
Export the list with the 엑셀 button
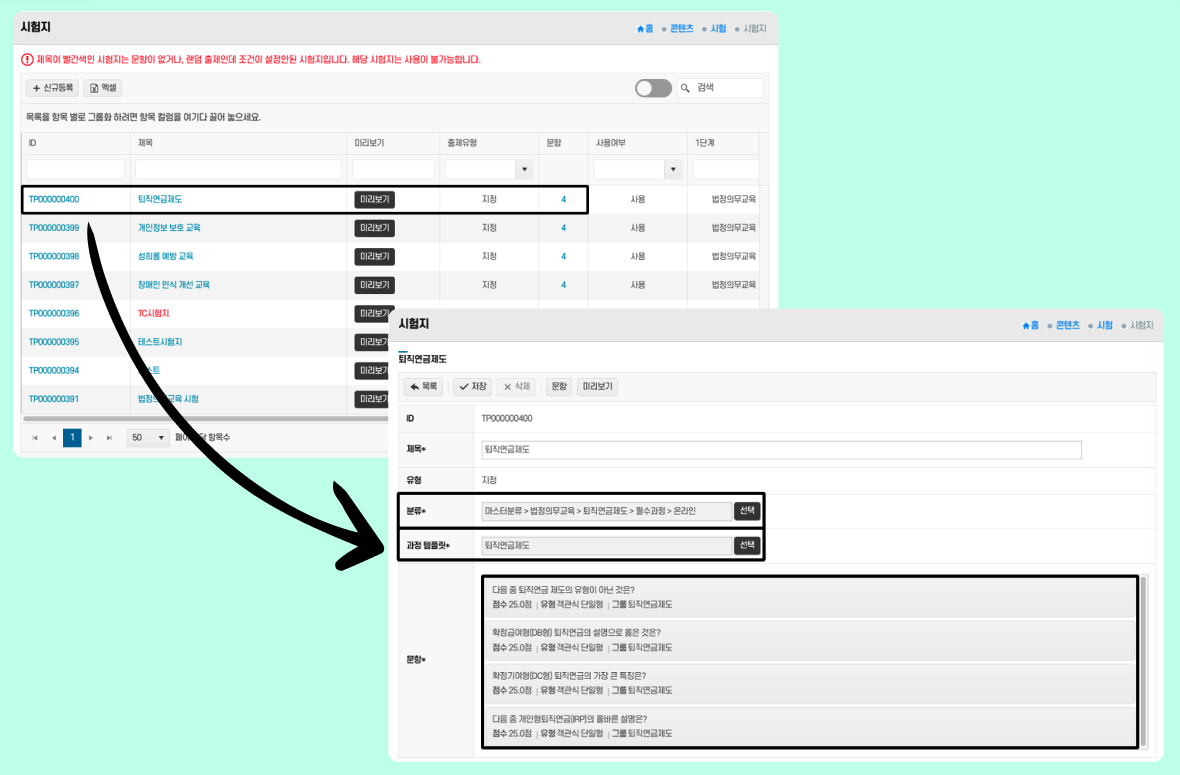[x=102, y=88]
